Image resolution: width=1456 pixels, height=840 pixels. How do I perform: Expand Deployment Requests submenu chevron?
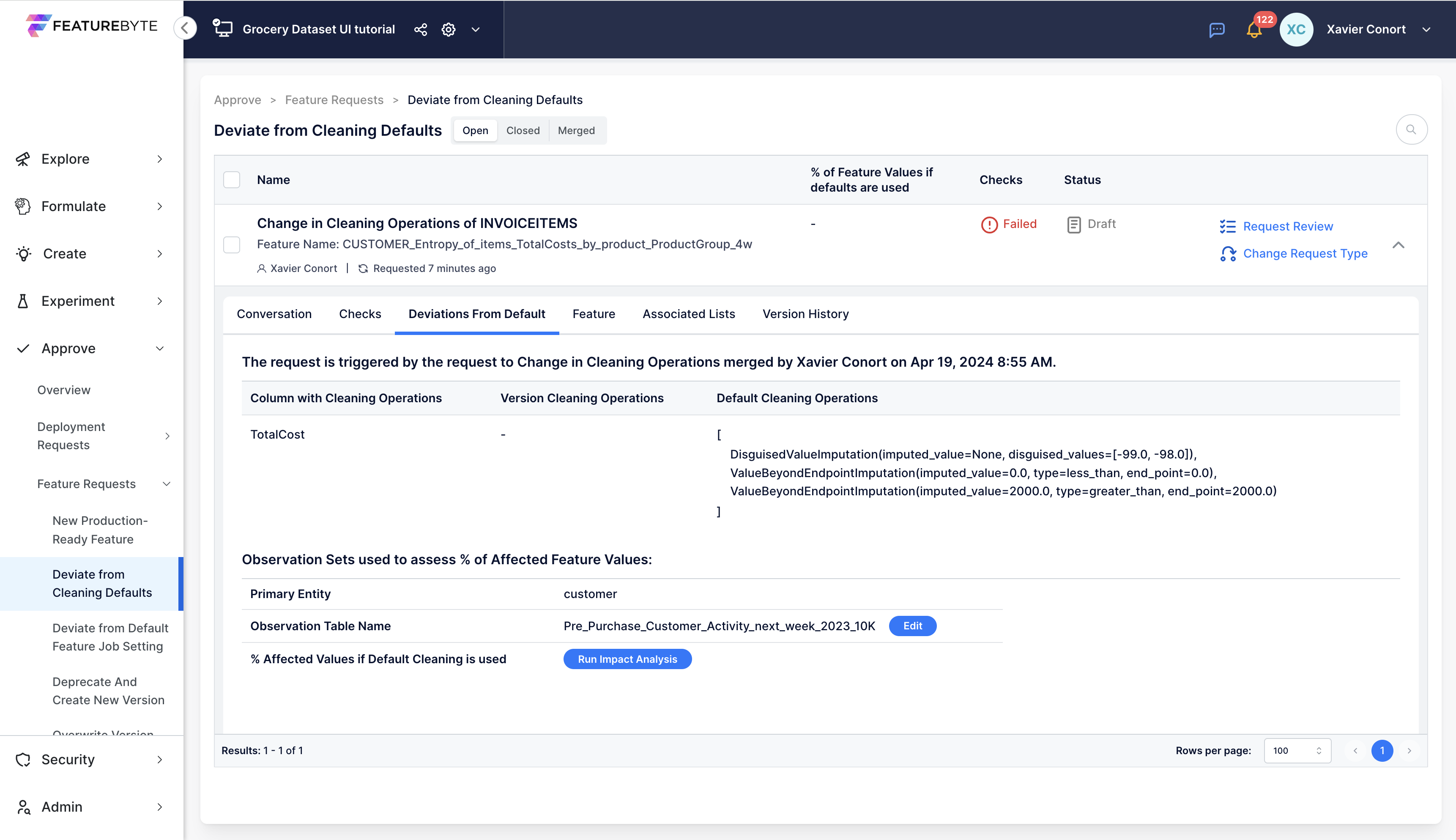tap(167, 436)
